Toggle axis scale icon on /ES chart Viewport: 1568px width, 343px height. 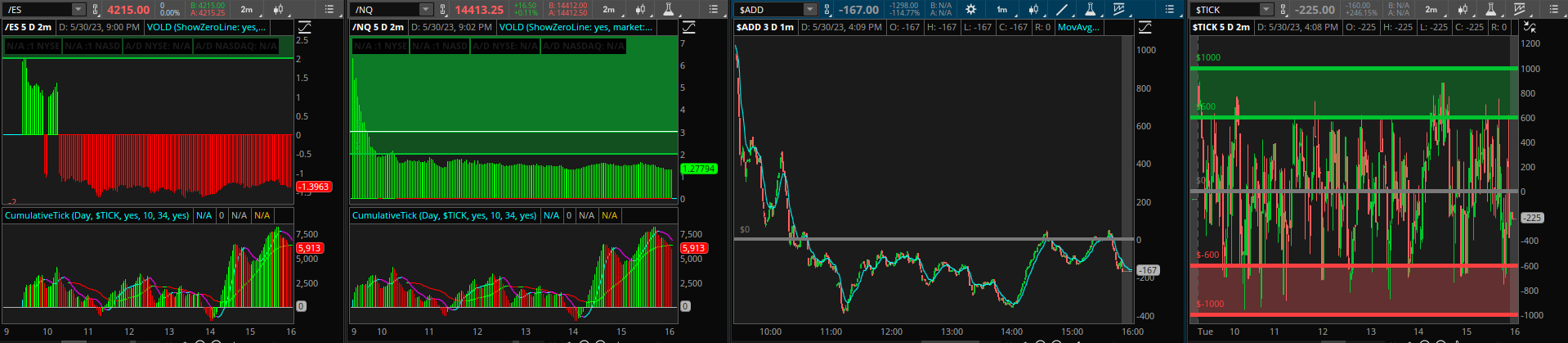(304, 27)
